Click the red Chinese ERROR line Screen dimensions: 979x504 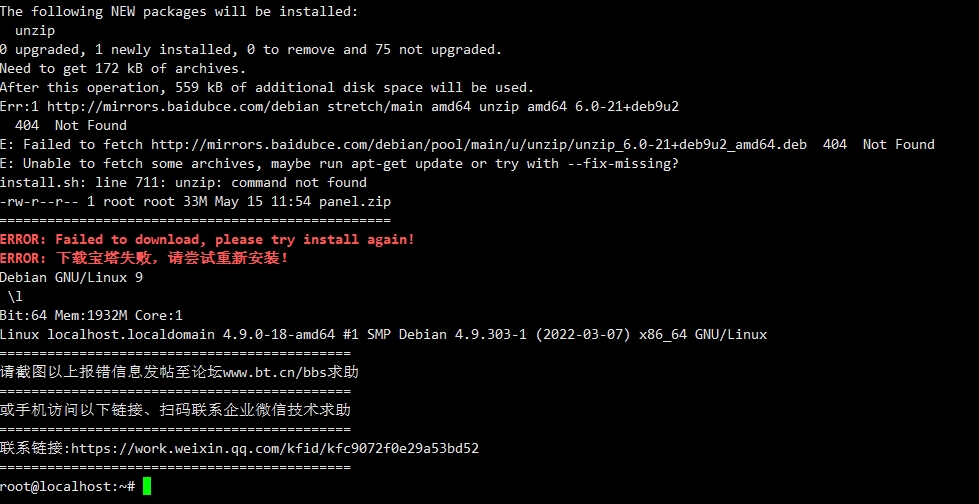144,258
